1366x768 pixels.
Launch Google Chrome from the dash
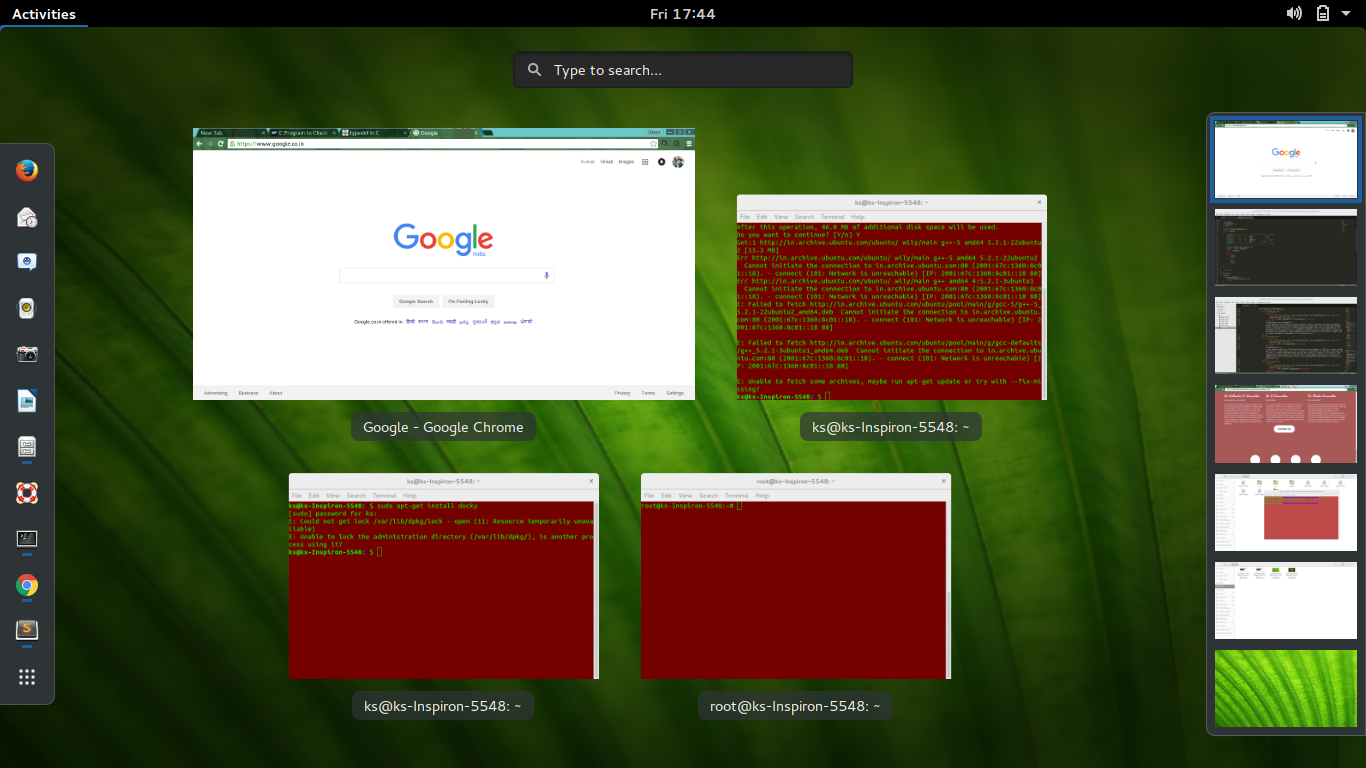(x=27, y=585)
